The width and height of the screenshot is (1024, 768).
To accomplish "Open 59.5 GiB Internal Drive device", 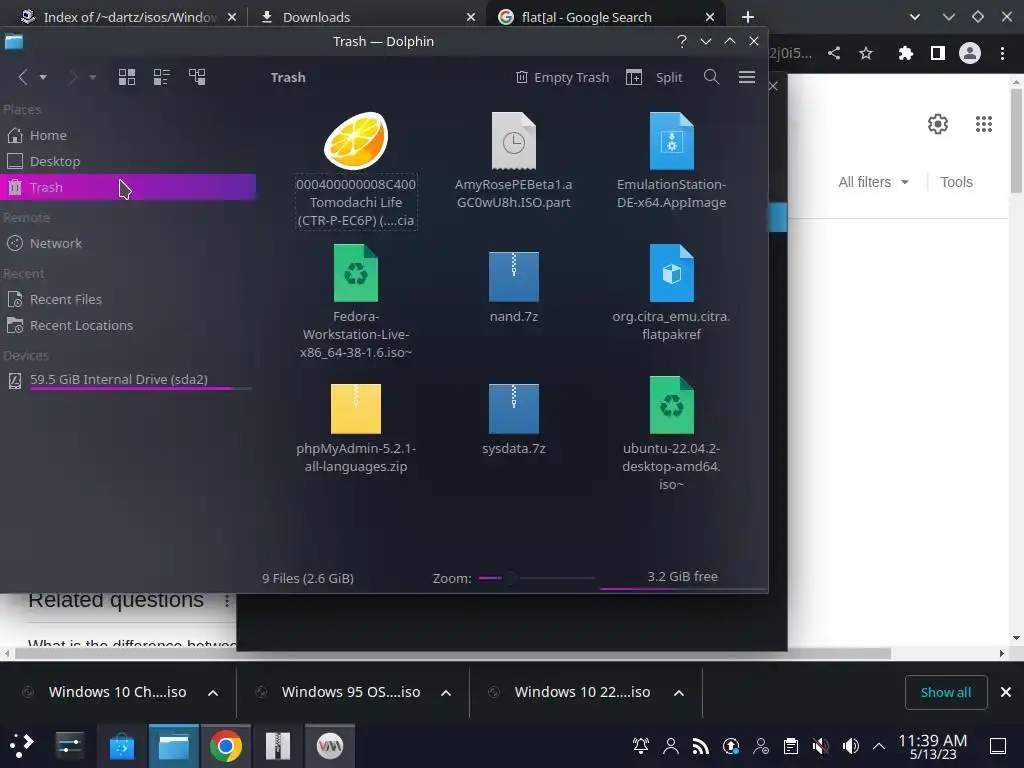I will (128, 379).
